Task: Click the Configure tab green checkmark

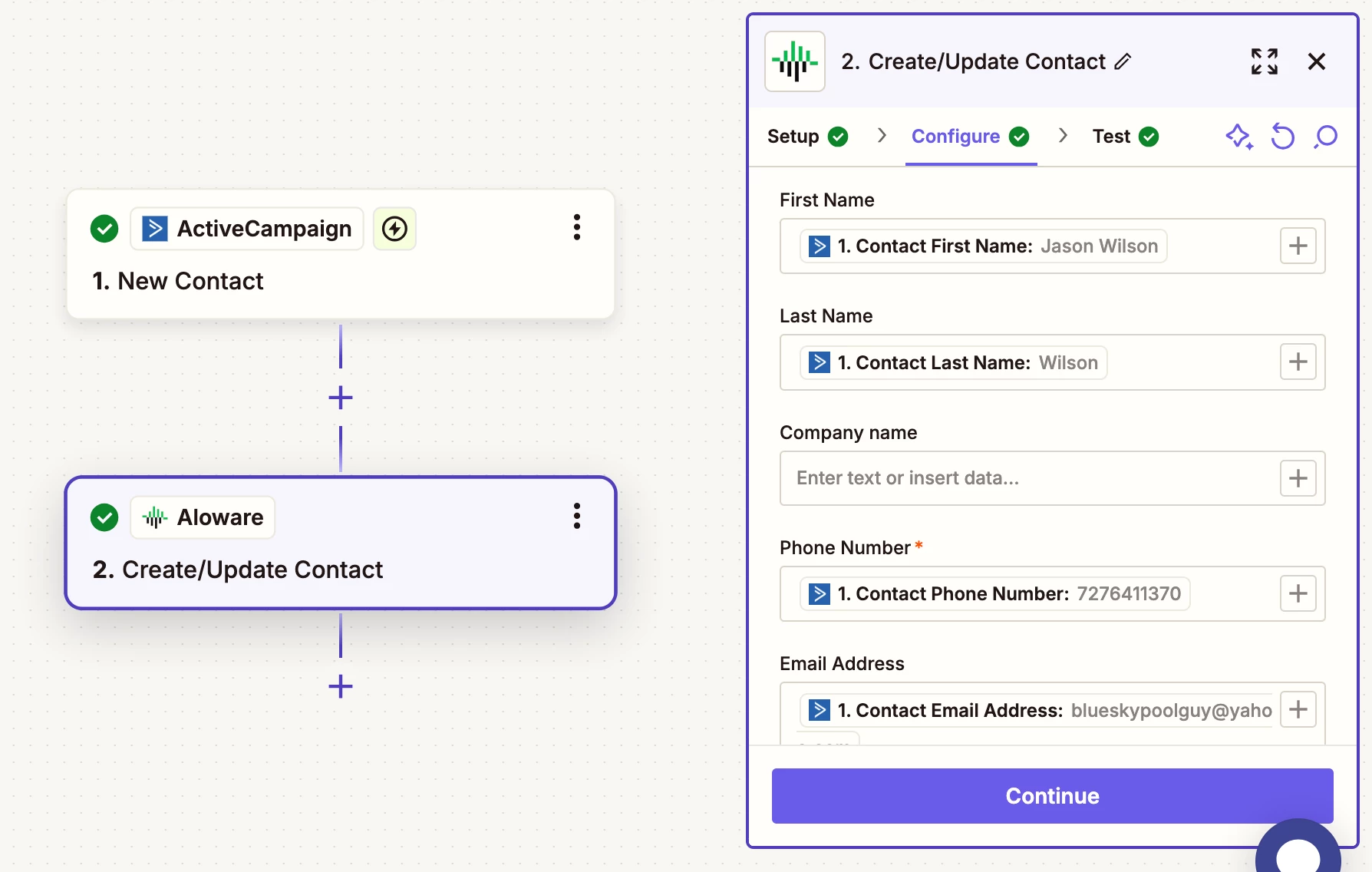Action: (1019, 137)
